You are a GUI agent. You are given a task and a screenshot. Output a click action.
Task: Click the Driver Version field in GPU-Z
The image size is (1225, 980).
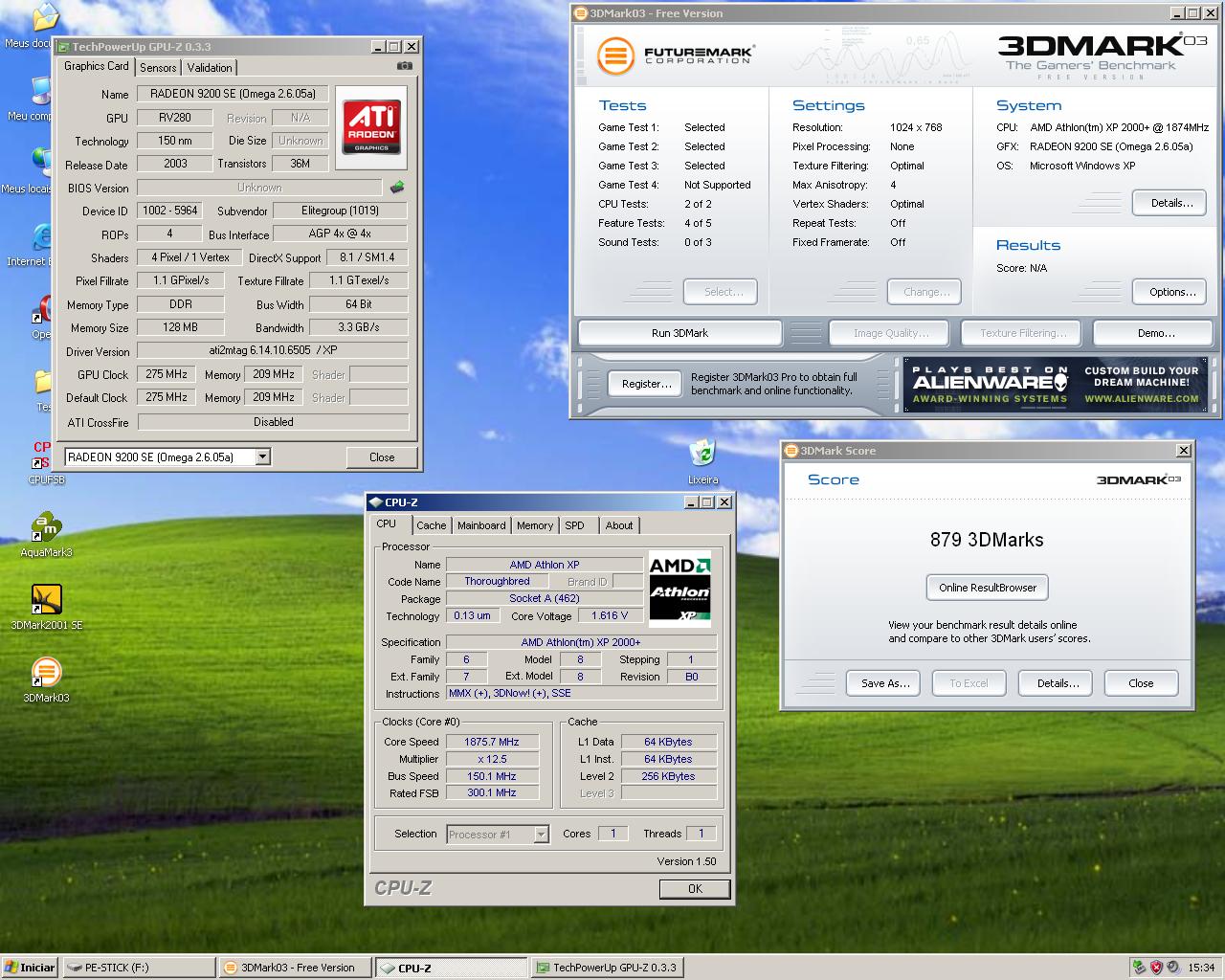(x=273, y=350)
